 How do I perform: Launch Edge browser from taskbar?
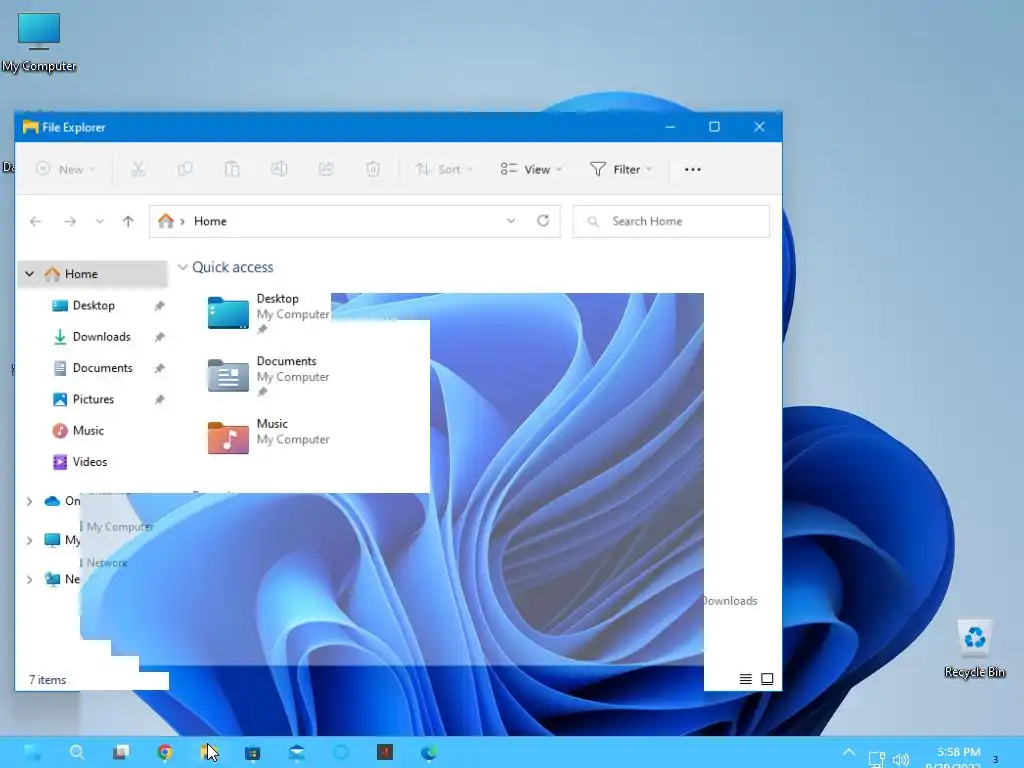429,752
